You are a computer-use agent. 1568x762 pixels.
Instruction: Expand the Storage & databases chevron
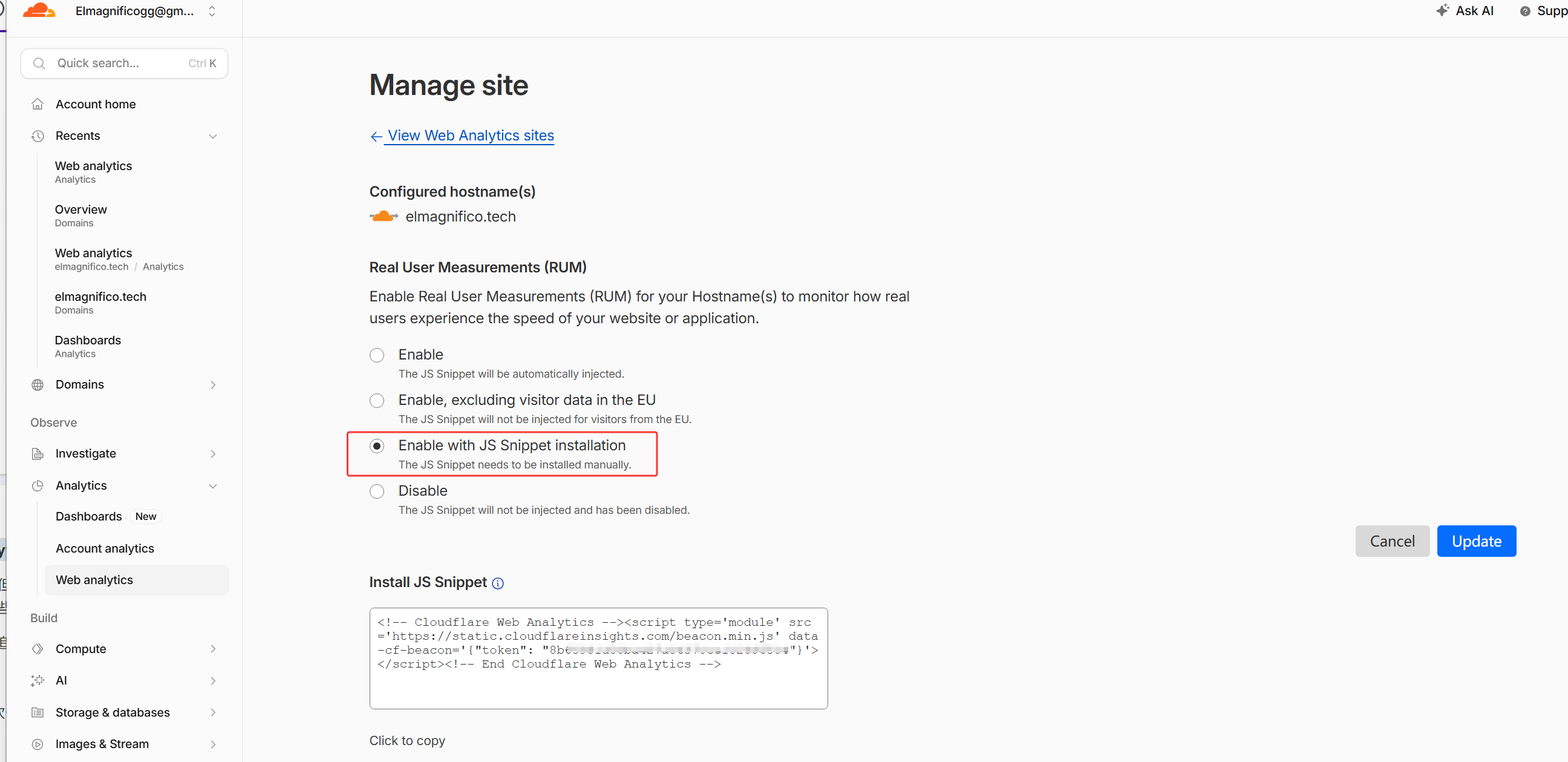pyautogui.click(x=213, y=712)
